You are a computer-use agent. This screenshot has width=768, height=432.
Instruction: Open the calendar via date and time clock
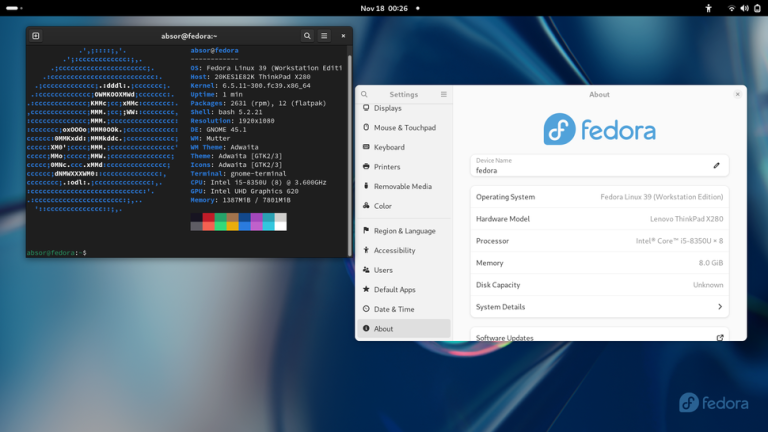pos(383,8)
